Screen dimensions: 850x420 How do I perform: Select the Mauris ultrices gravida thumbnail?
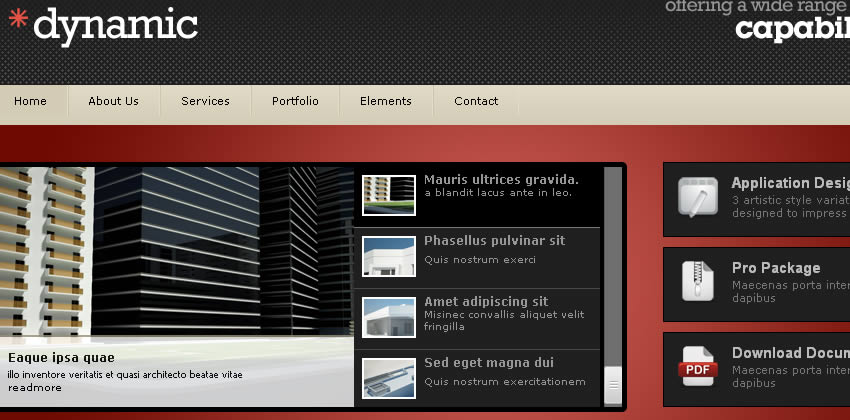pos(389,195)
